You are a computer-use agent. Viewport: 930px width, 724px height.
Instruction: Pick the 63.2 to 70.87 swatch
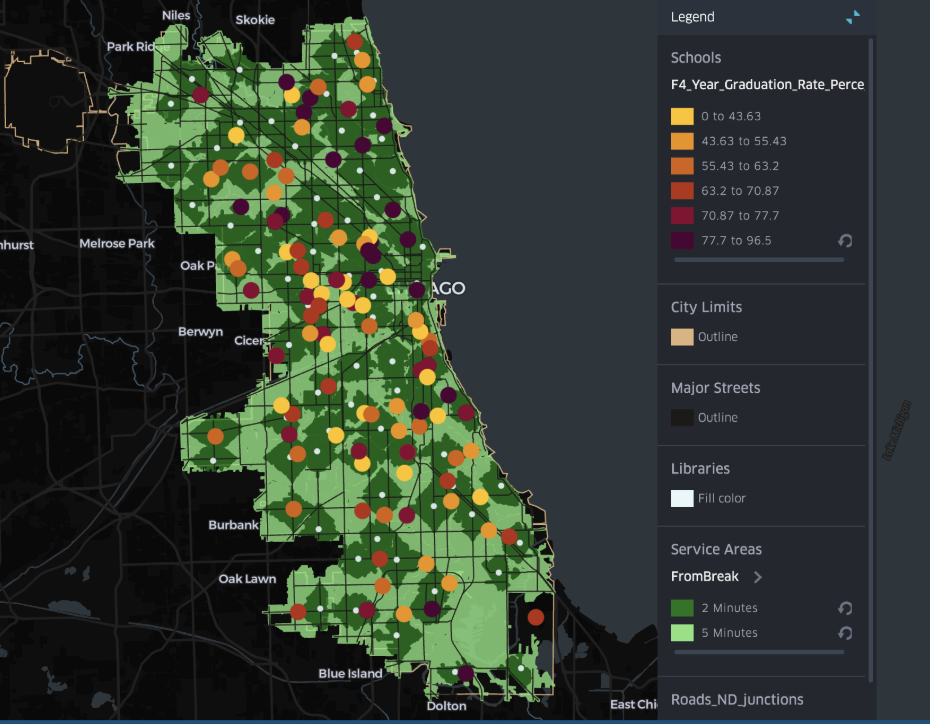pyautogui.click(x=682, y=191)
